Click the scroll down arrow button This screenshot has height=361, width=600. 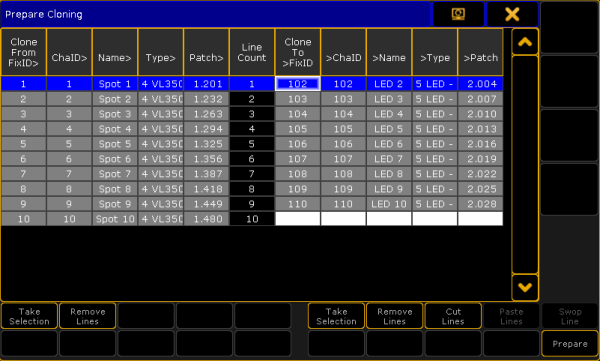click(x=525, y=287)
